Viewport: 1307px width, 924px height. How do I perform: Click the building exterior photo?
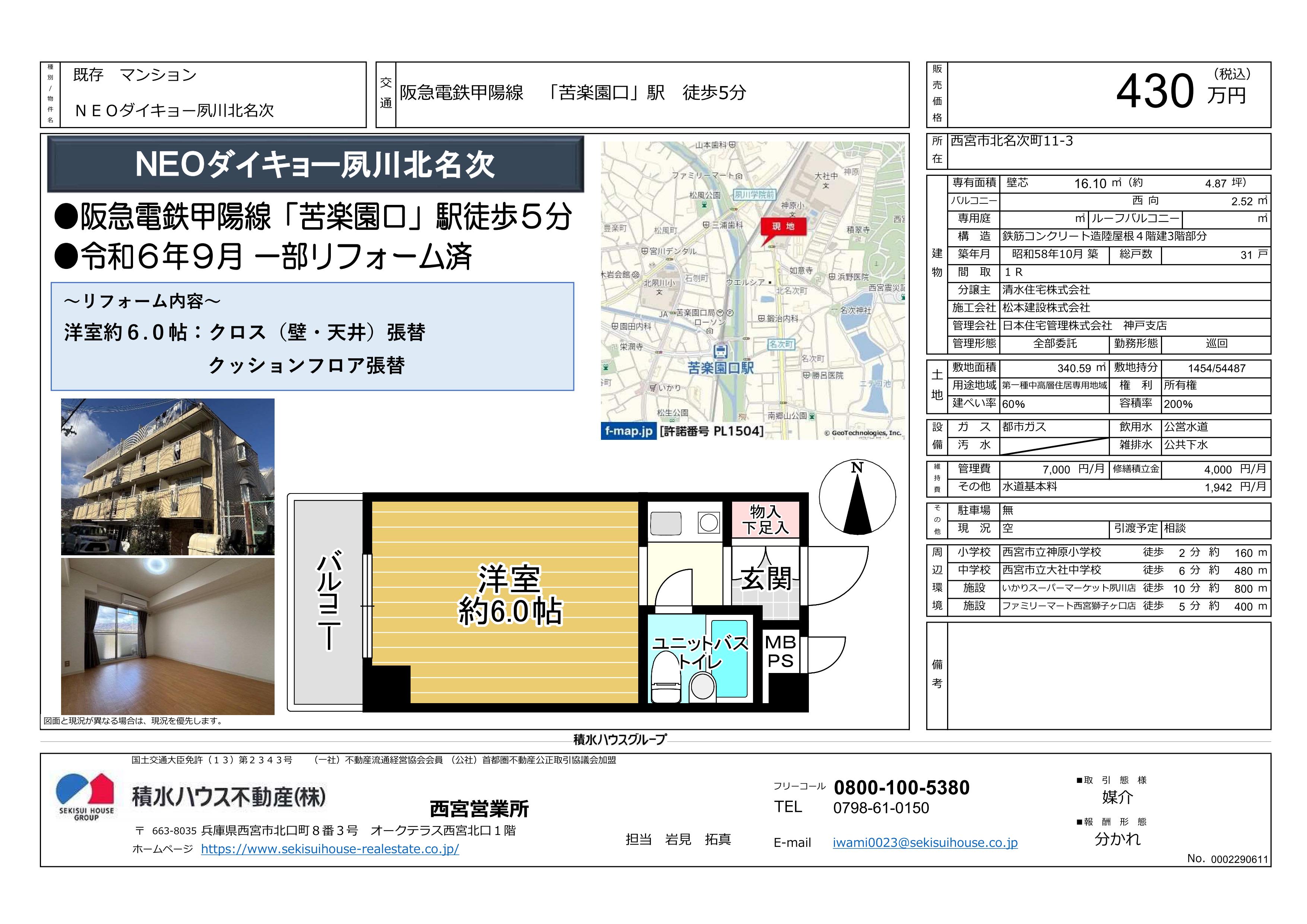coord(167,477)
